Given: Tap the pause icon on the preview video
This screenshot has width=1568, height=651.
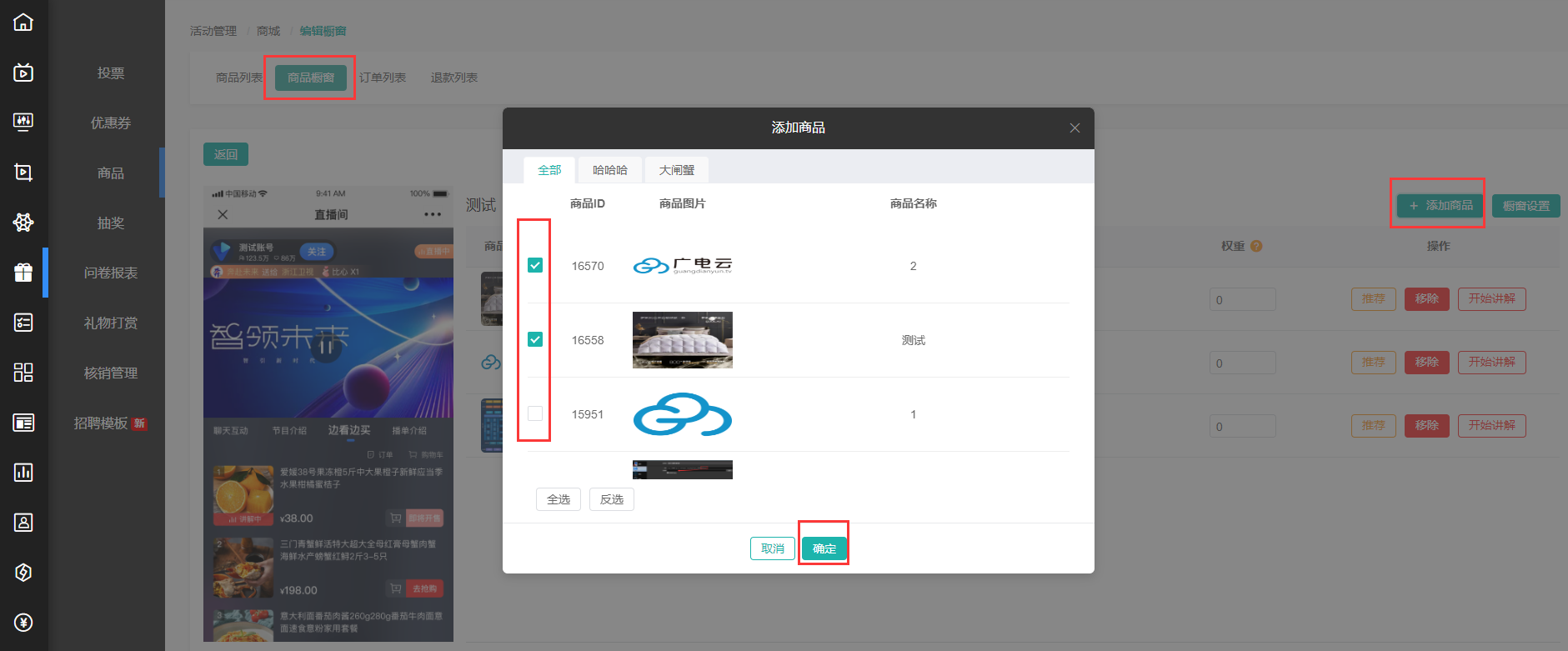Looking at the screenshot, I should (326, 348).
